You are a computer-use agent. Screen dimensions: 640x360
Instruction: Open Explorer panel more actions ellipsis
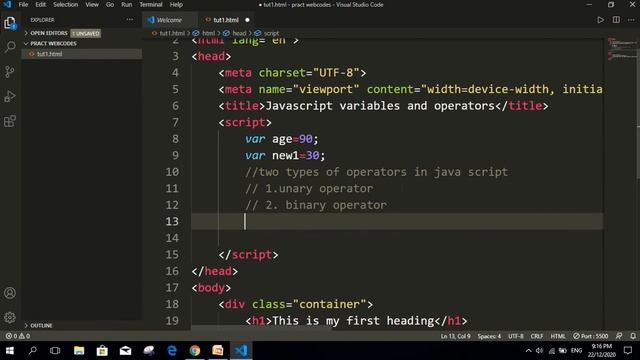tap(129, 20)
